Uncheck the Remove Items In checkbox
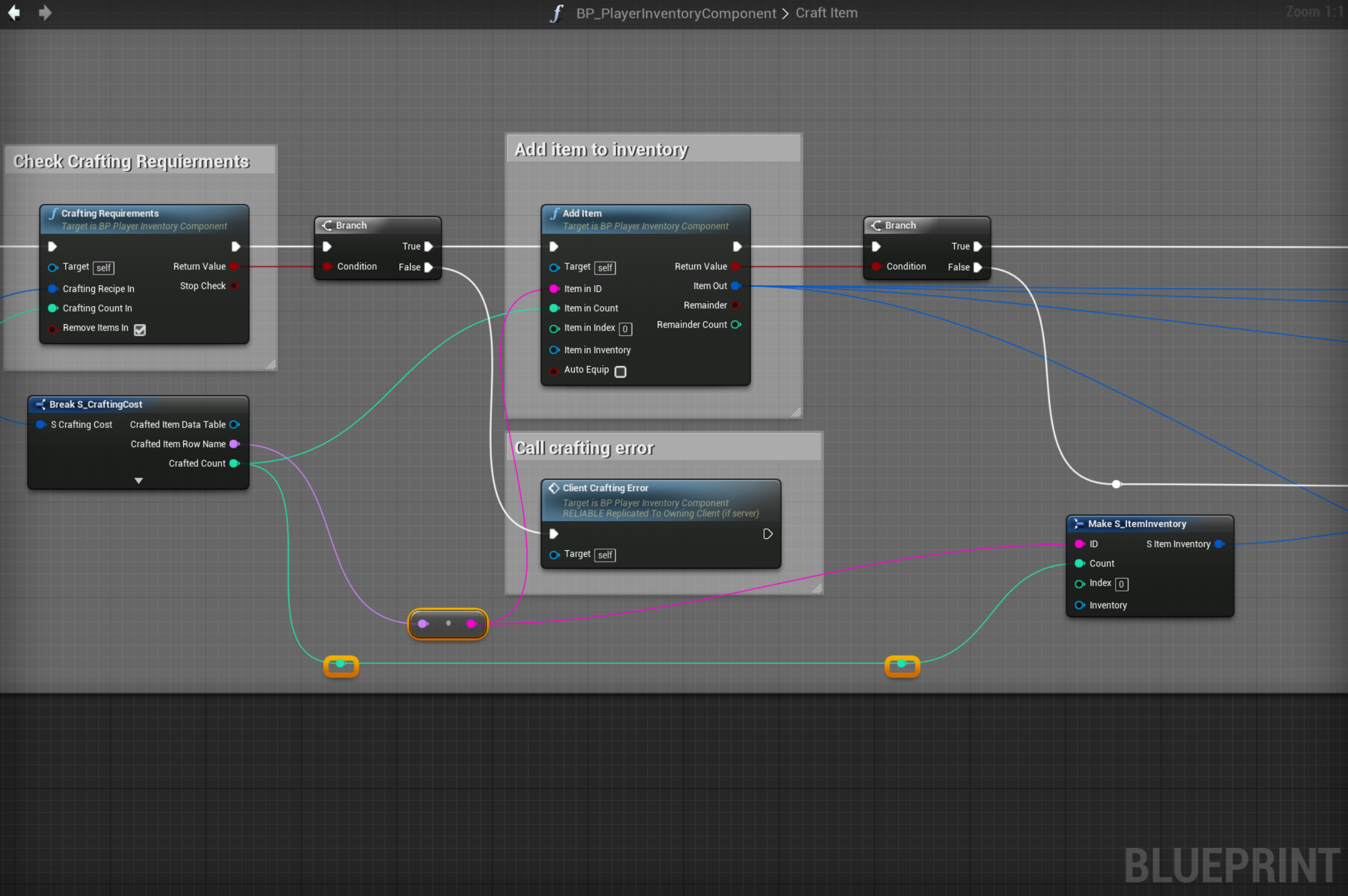The width and height of the screenshot is (1348, 896). tap(140, 330)
